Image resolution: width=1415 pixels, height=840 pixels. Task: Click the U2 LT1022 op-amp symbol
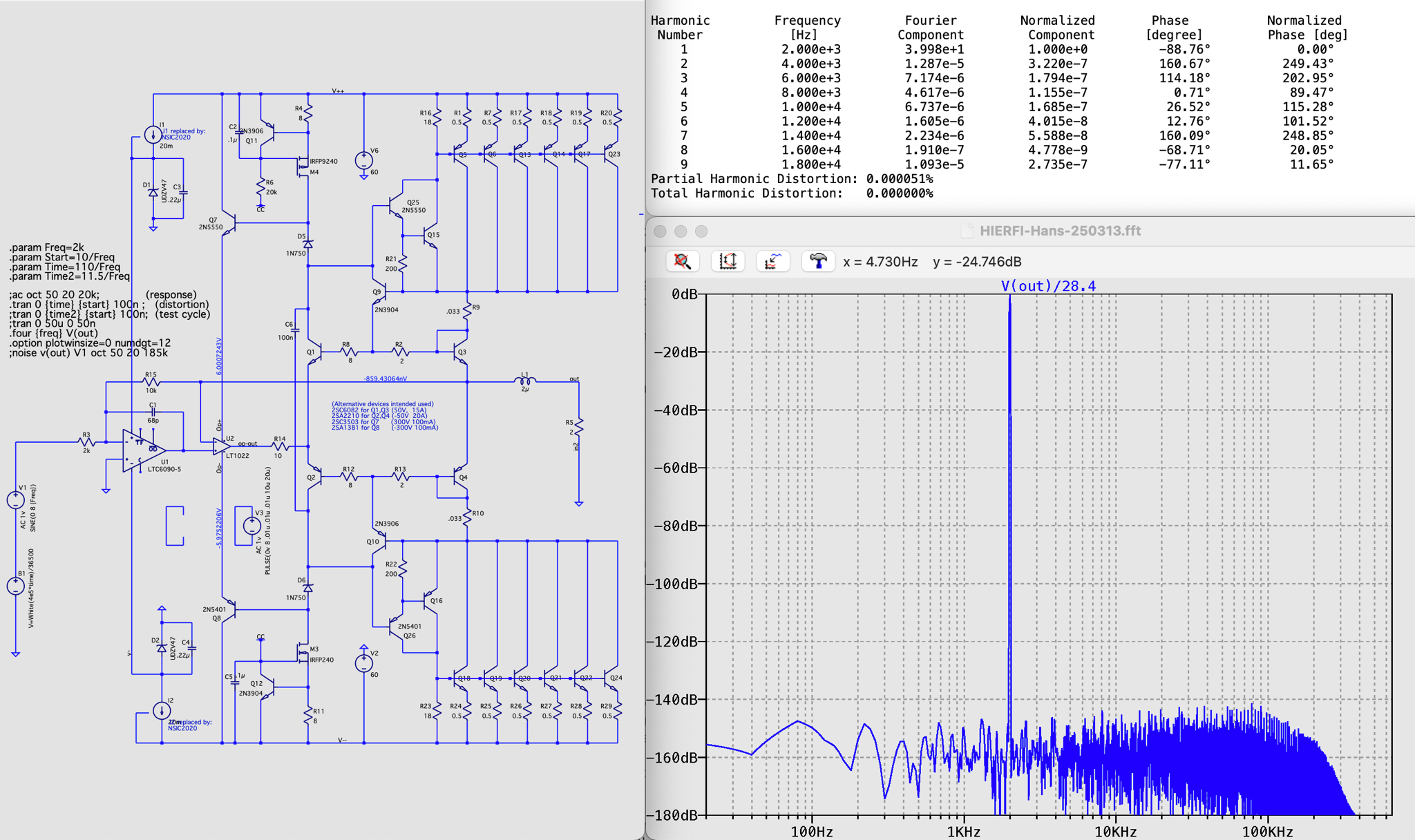[222, 447]
